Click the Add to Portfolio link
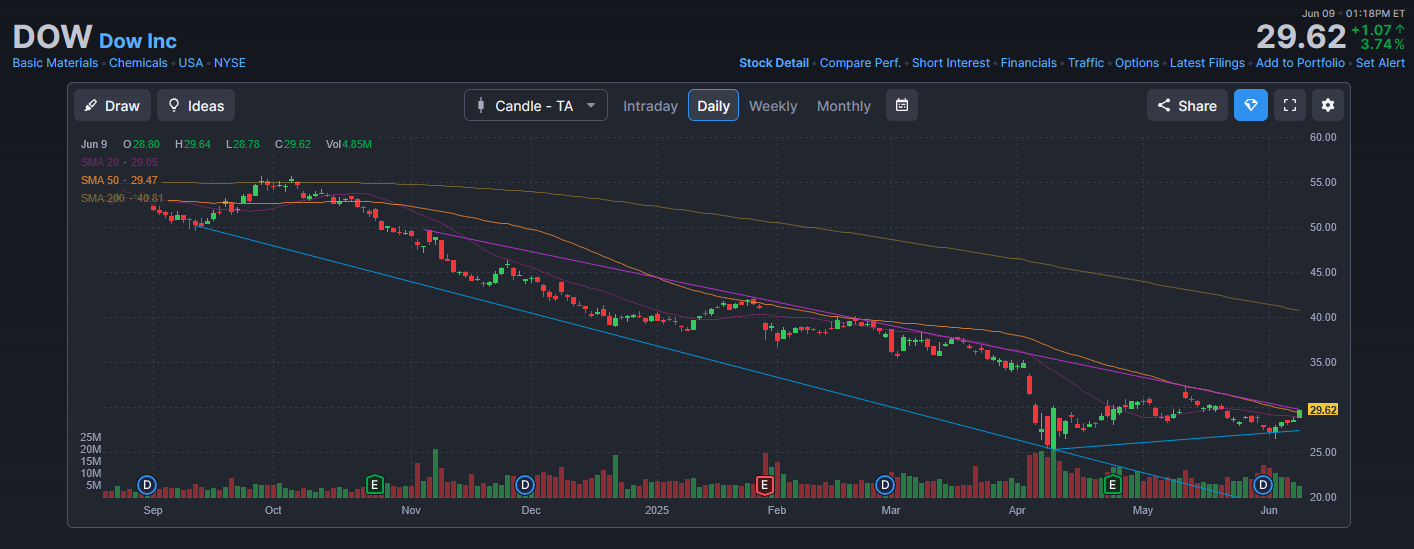The height and width of the screenshot is (549, 1414). click(x=1300, y=63)
